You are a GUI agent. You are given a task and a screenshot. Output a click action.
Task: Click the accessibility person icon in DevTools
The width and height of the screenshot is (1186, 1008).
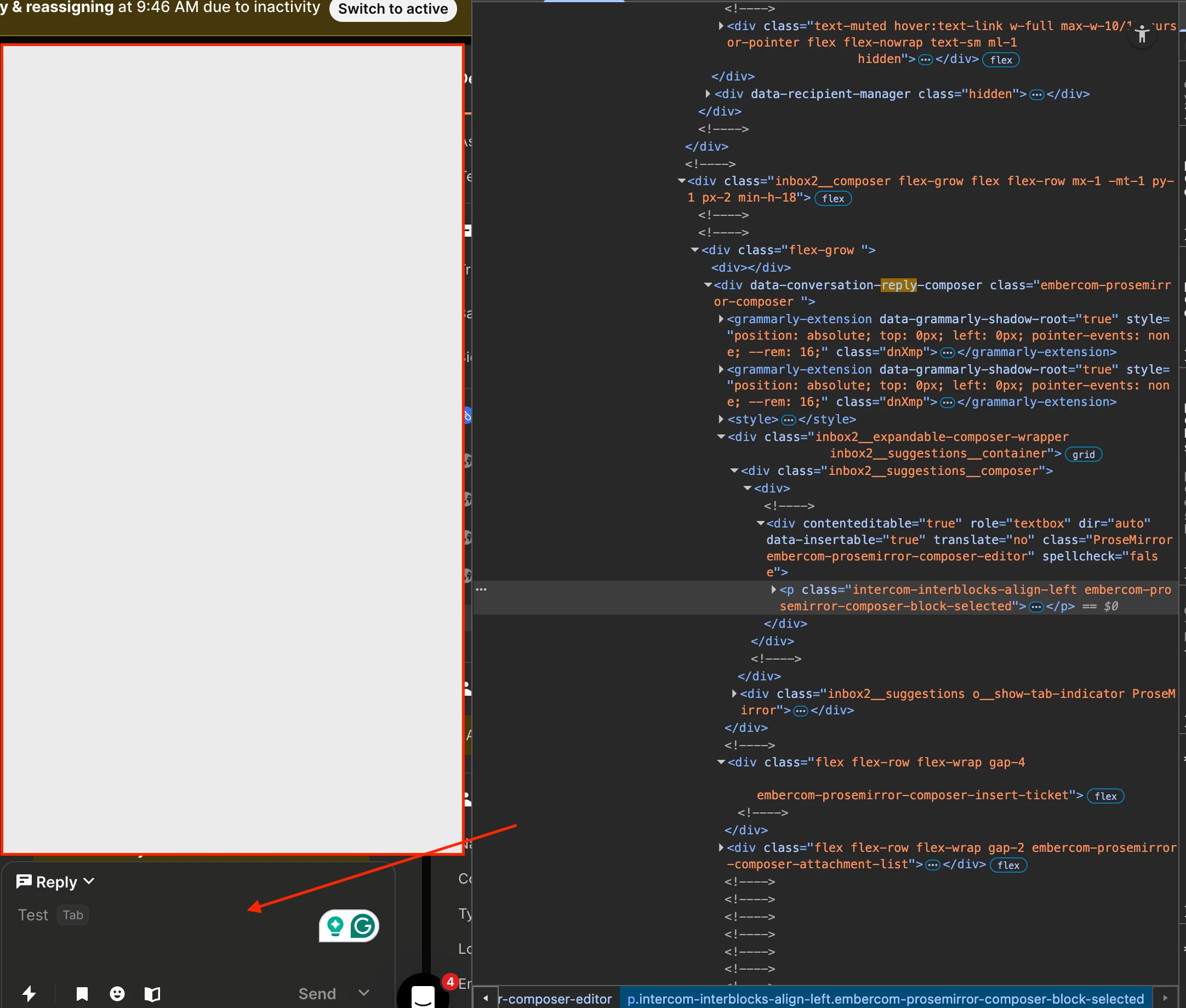click(1142, 35)
